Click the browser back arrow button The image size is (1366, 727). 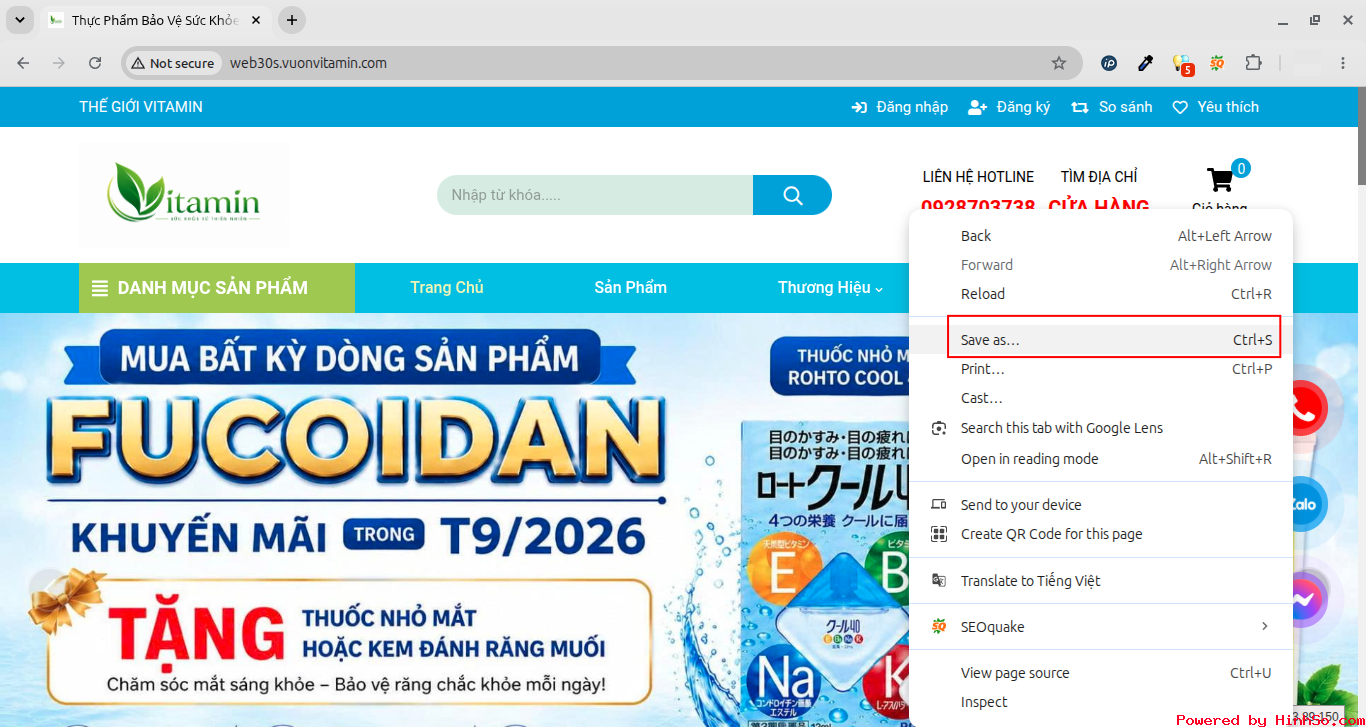click(23, 63)
